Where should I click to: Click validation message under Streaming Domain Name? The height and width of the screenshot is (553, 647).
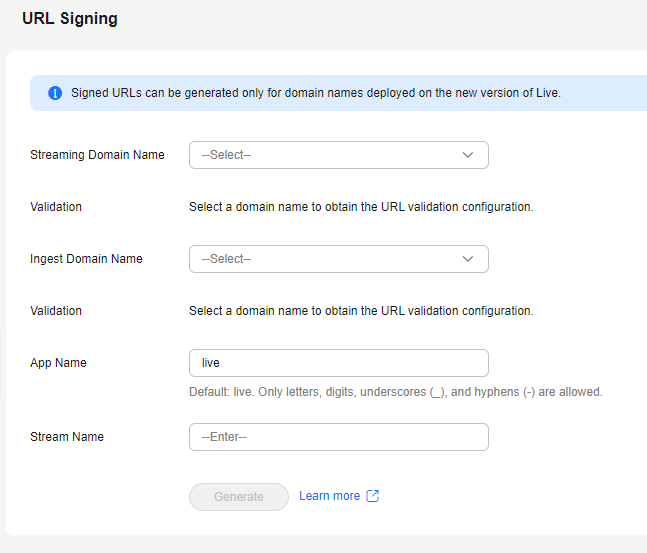[x=361, y=207]
